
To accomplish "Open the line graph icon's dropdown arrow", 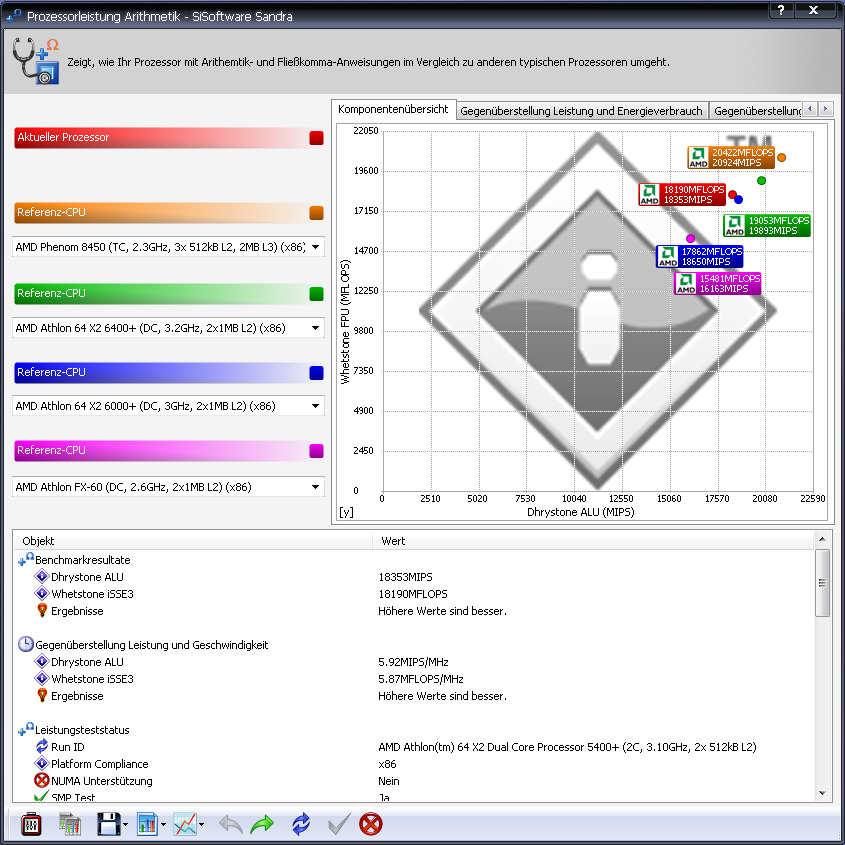I will (202, 825).
